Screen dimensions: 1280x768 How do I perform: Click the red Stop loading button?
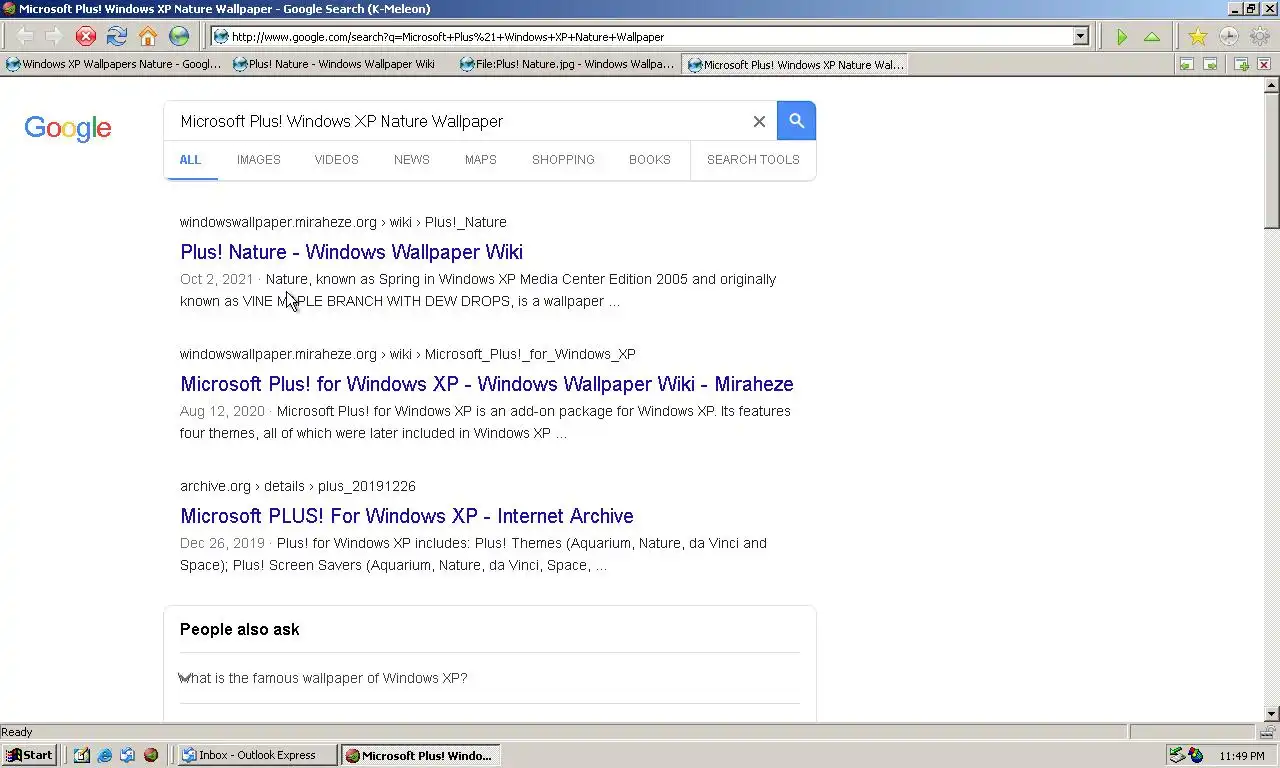pos(86,37)
